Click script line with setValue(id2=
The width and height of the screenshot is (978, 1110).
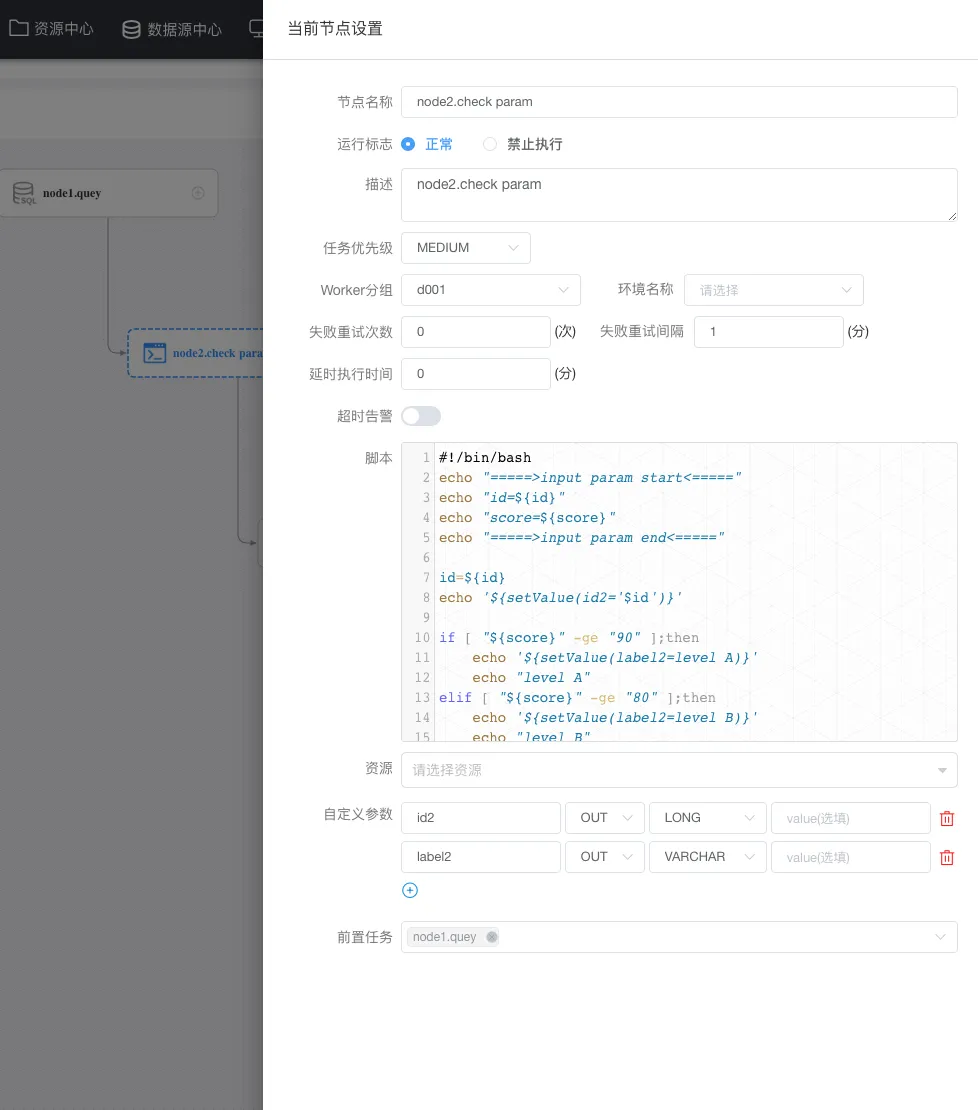[560, 597]
